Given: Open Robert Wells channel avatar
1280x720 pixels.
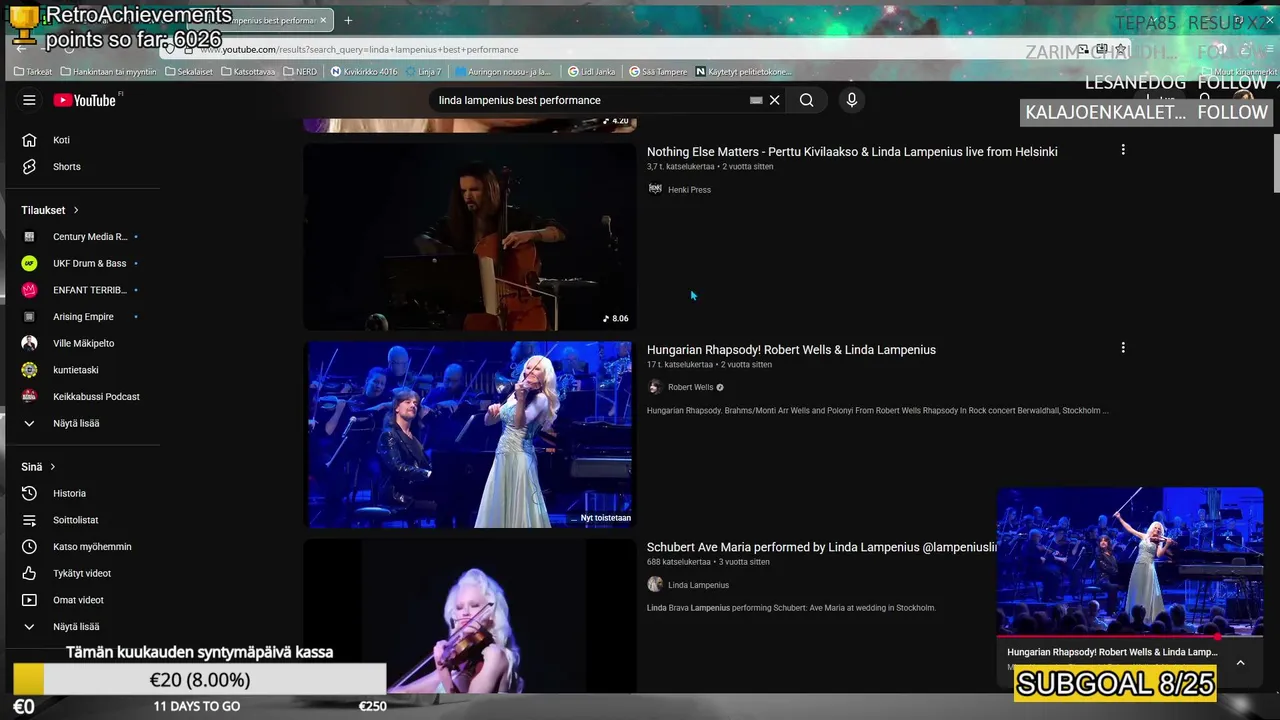Looking at the screenshot, I should (655, 387).
